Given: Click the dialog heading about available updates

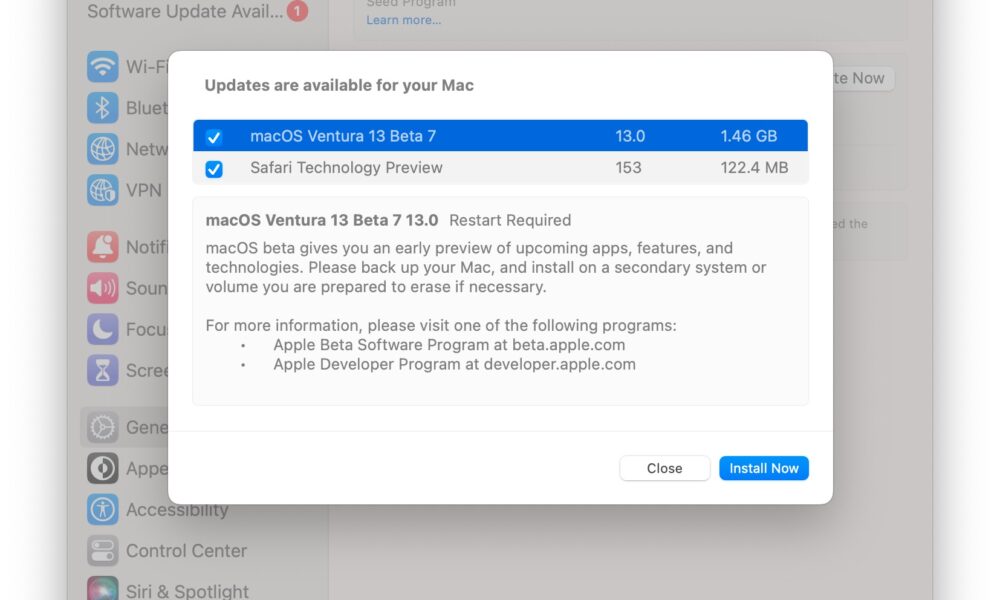Looking at the screenshot, I should 339,85.
